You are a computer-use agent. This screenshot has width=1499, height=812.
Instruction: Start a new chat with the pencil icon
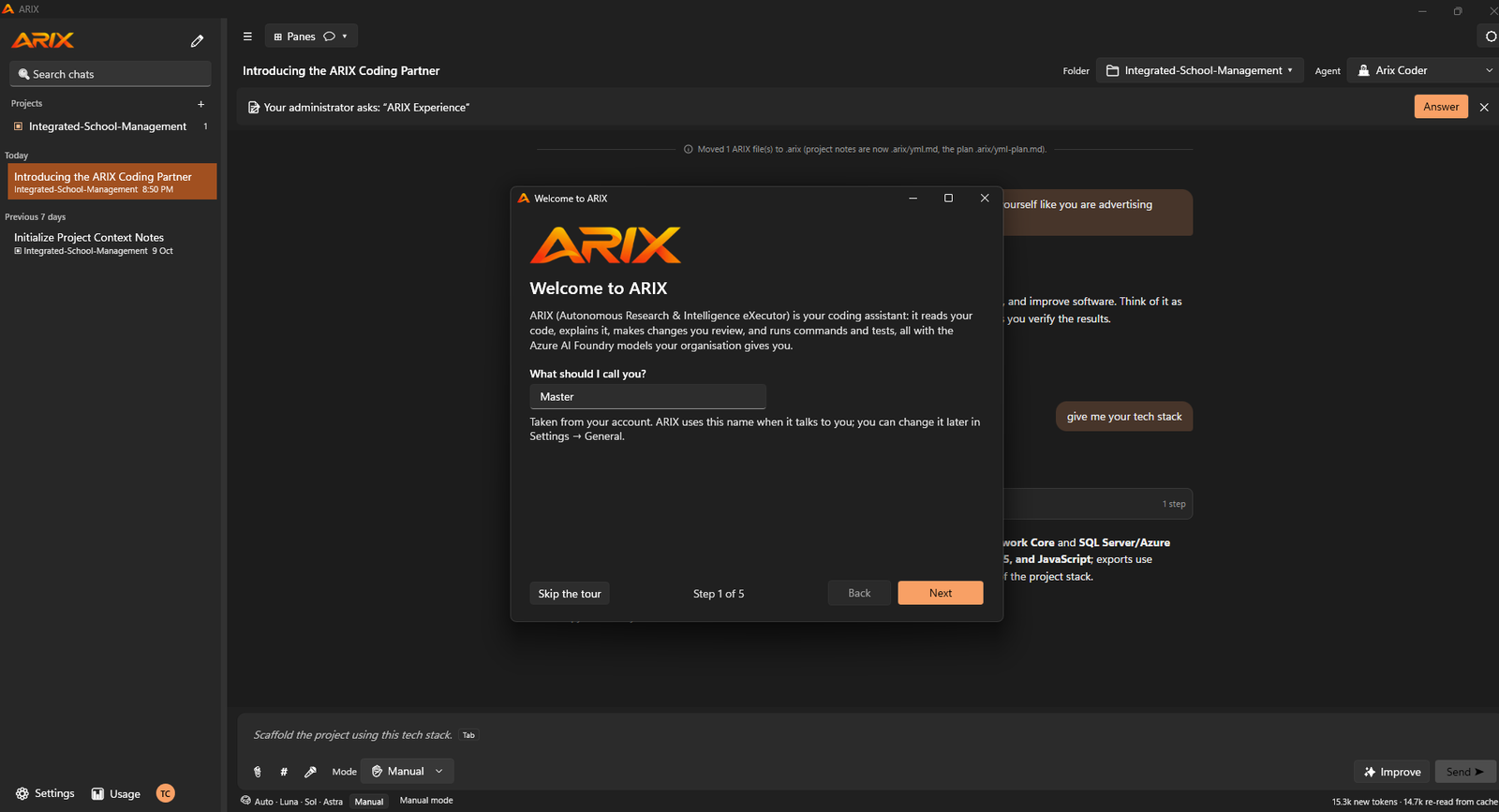[x=197, y=41]
